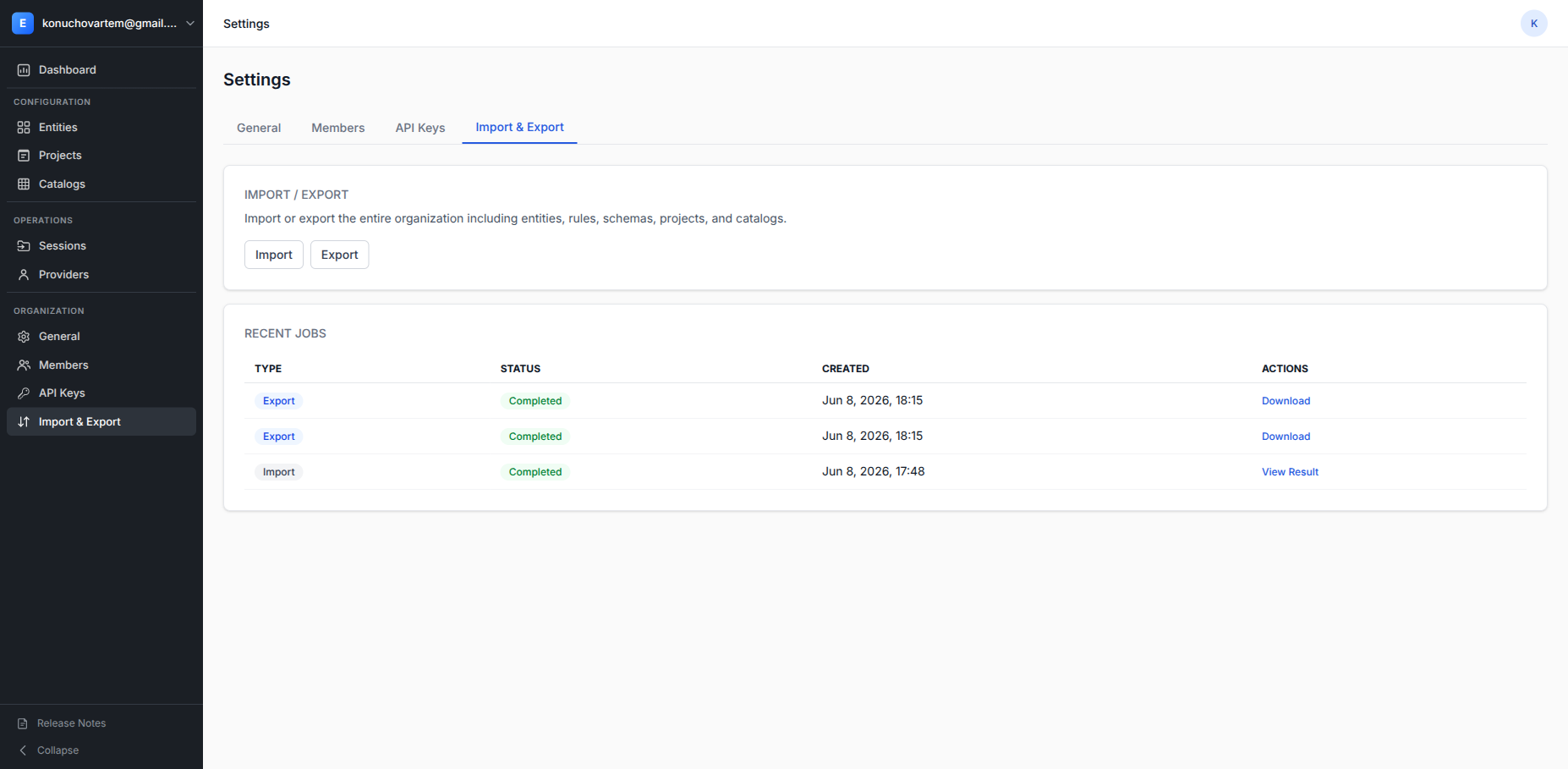Click the ACTIONS column header
The height and width of the screenshot is (769, 1568).
click(x=1285, y=369)
